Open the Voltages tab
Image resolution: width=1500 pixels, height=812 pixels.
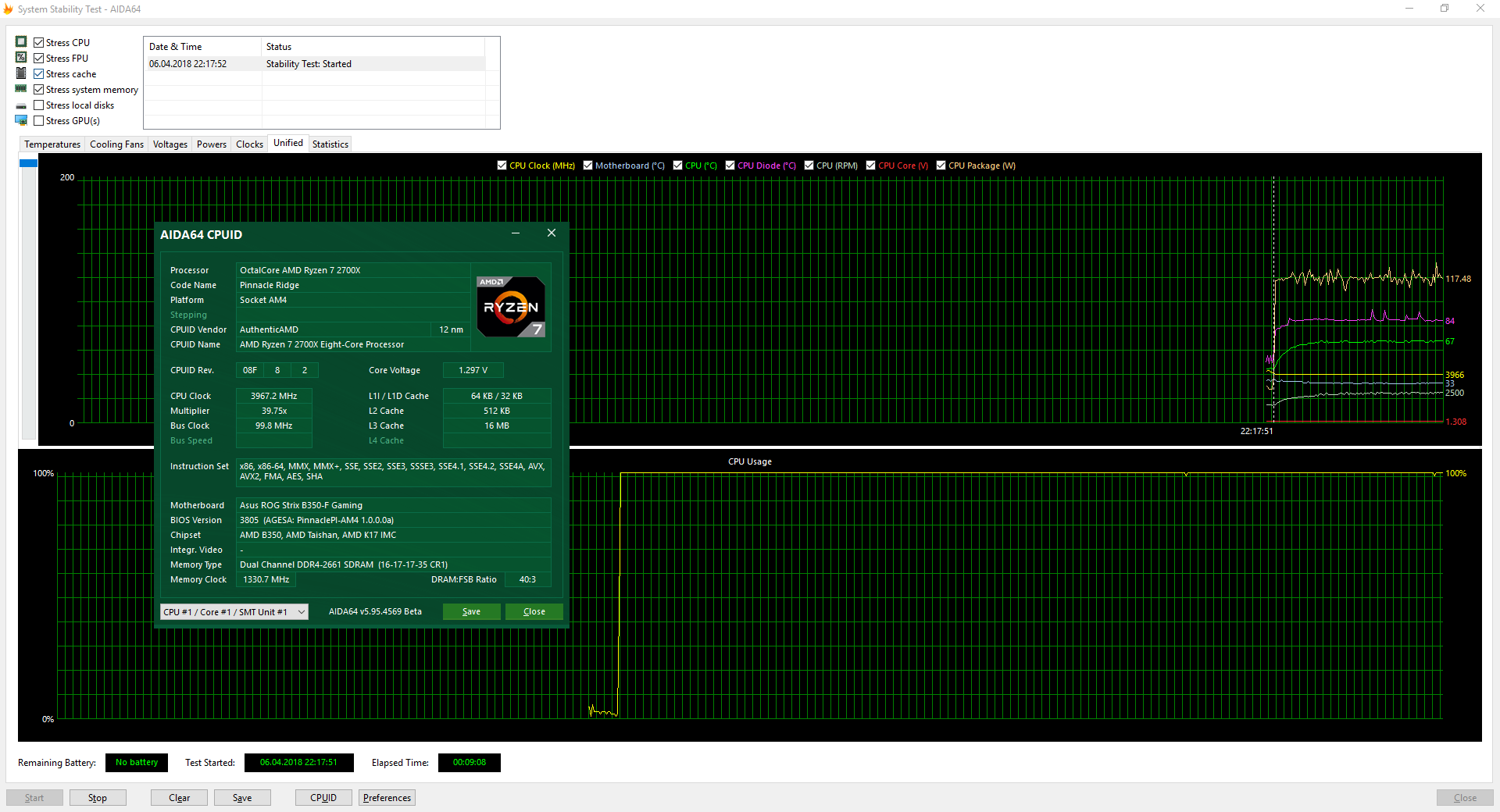point(170,144)
